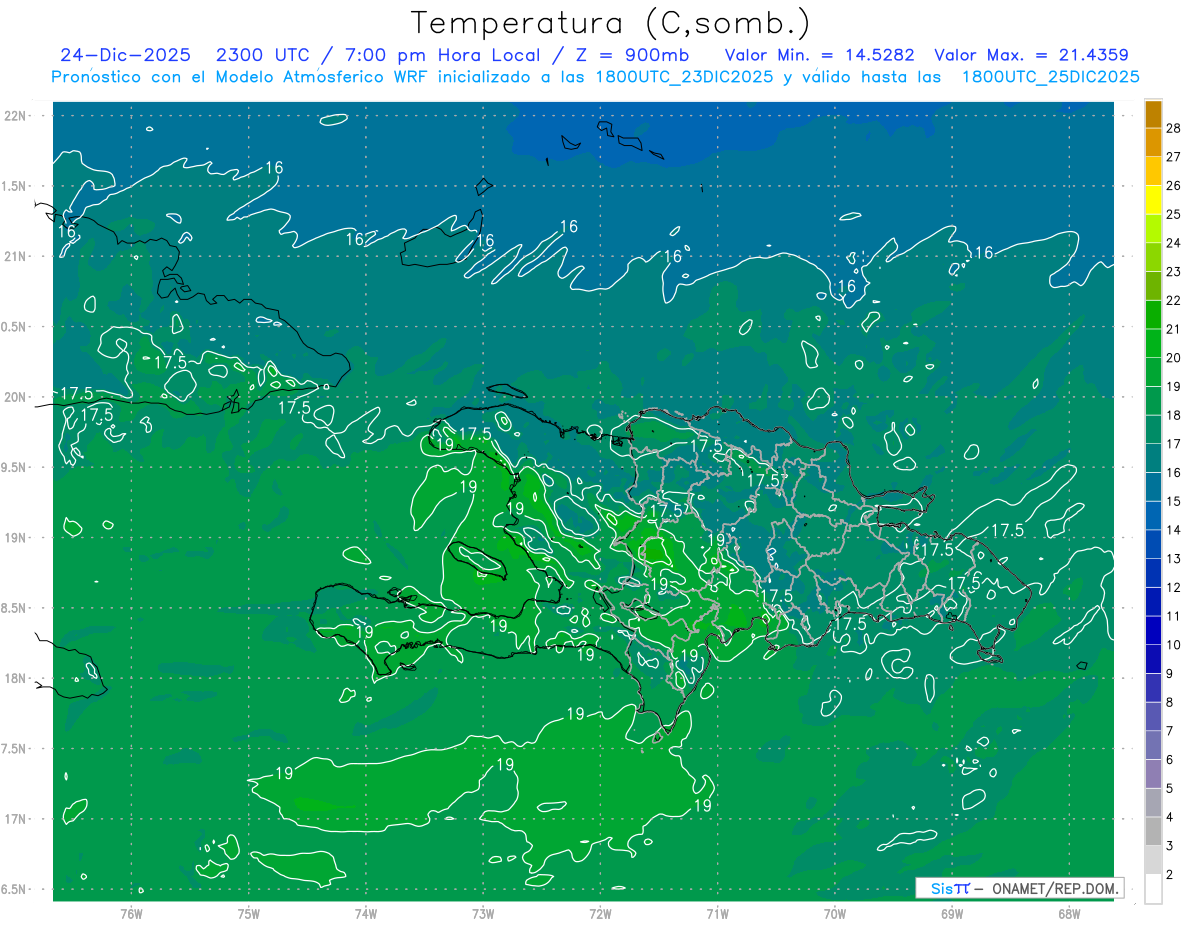Click legend value "7" on the colorbar
The image size is (1200, 927).
[x=1171, y=731]
